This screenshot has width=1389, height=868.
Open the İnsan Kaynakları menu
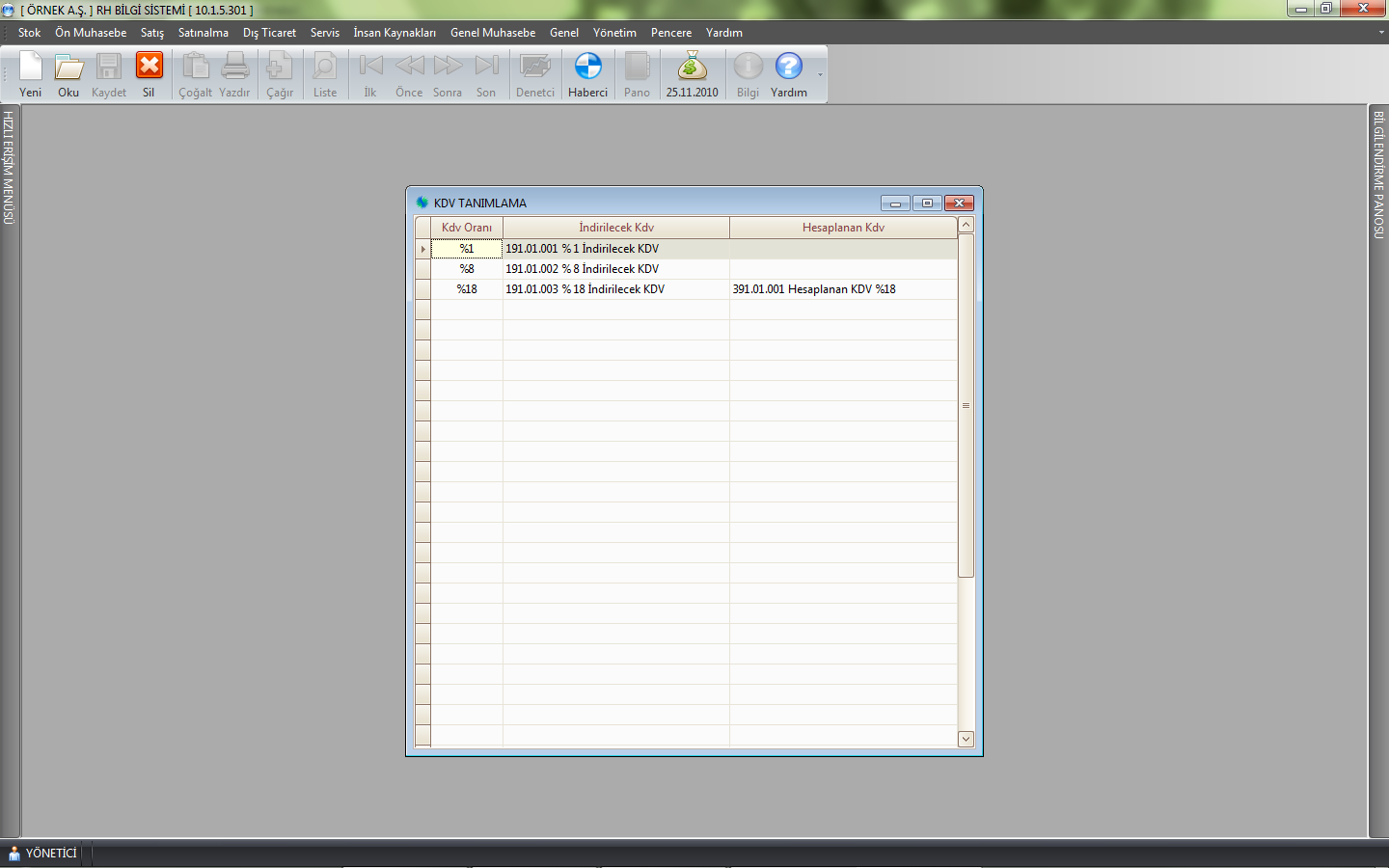click(395, 33)
